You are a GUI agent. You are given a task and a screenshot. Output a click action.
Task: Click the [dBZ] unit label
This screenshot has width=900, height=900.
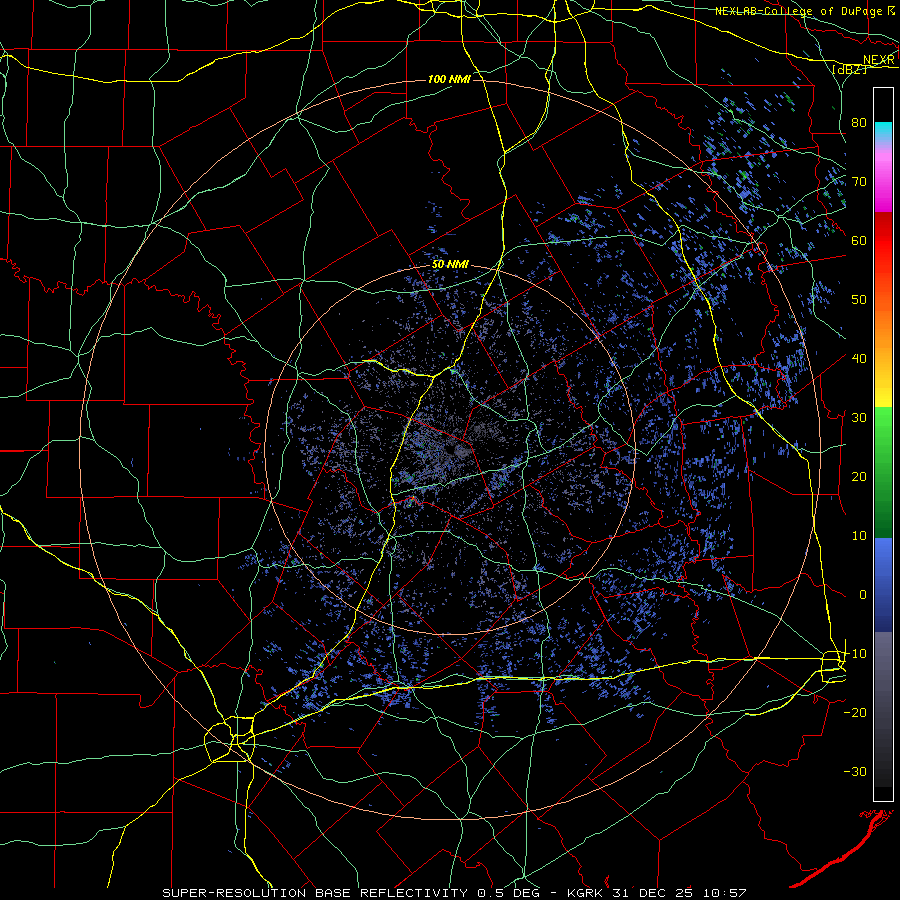click(x=850, y=69)
